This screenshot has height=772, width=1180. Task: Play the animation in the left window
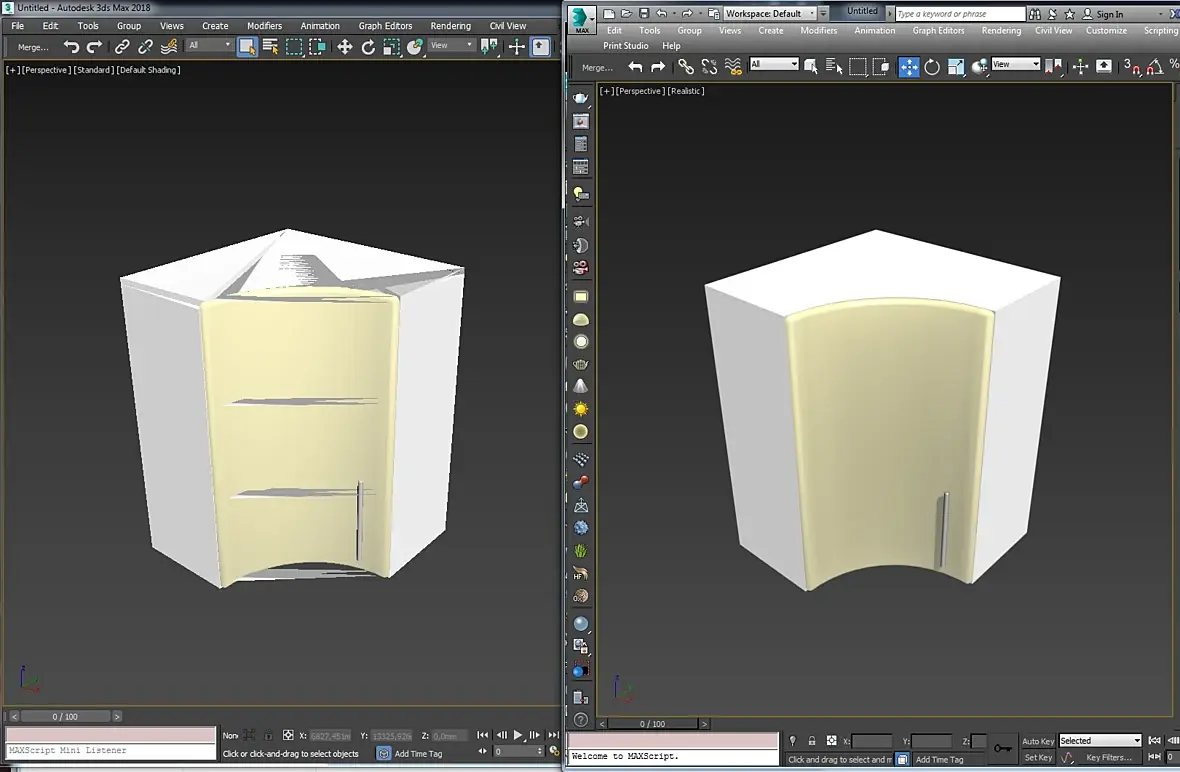518,736
